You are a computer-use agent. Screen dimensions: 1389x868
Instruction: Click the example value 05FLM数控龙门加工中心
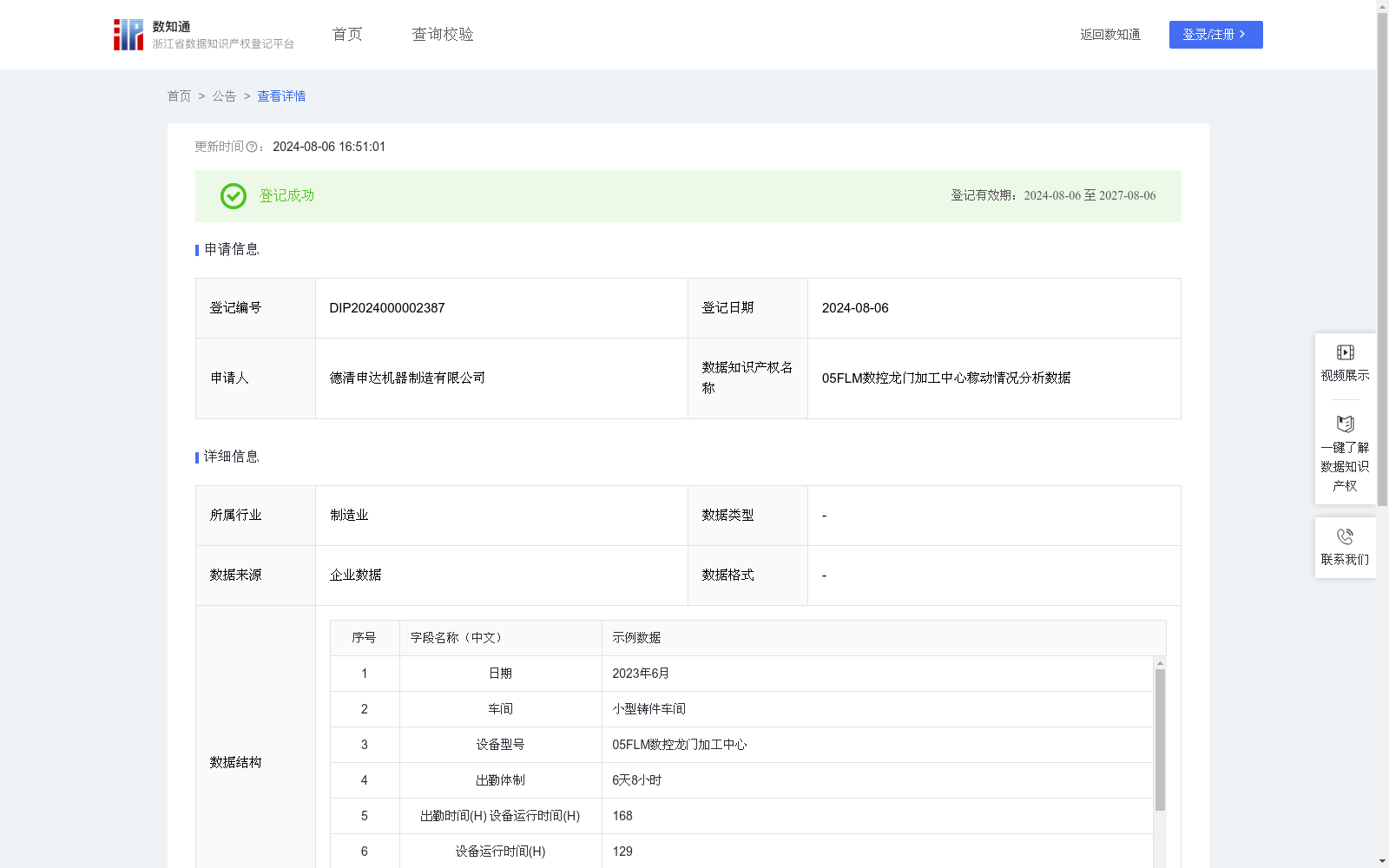pos(680,745)
